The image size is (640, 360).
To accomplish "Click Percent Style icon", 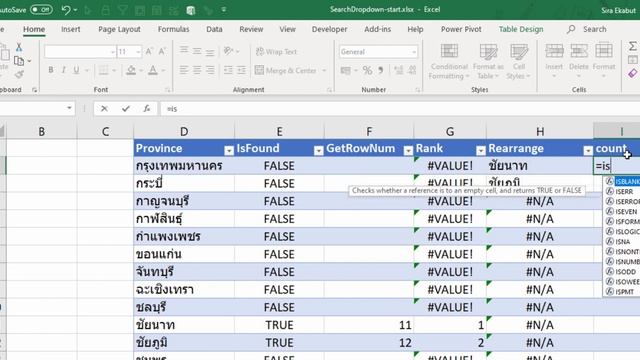I will (367, 71).
